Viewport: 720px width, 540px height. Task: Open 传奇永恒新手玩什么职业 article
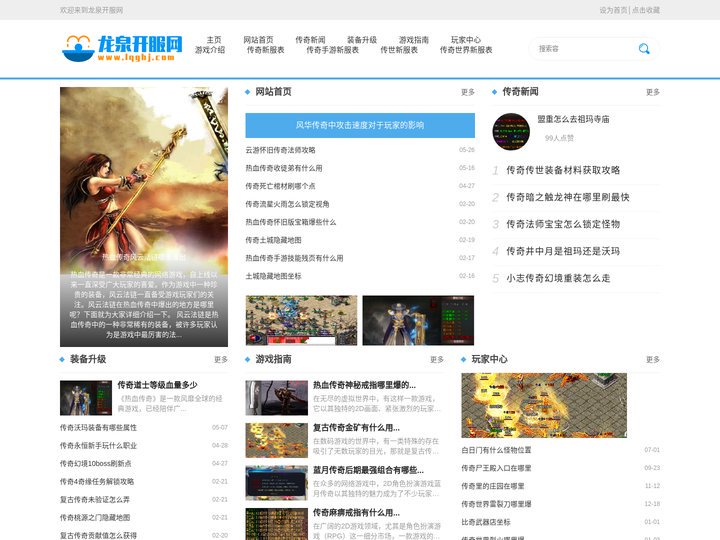pos(98,445)
